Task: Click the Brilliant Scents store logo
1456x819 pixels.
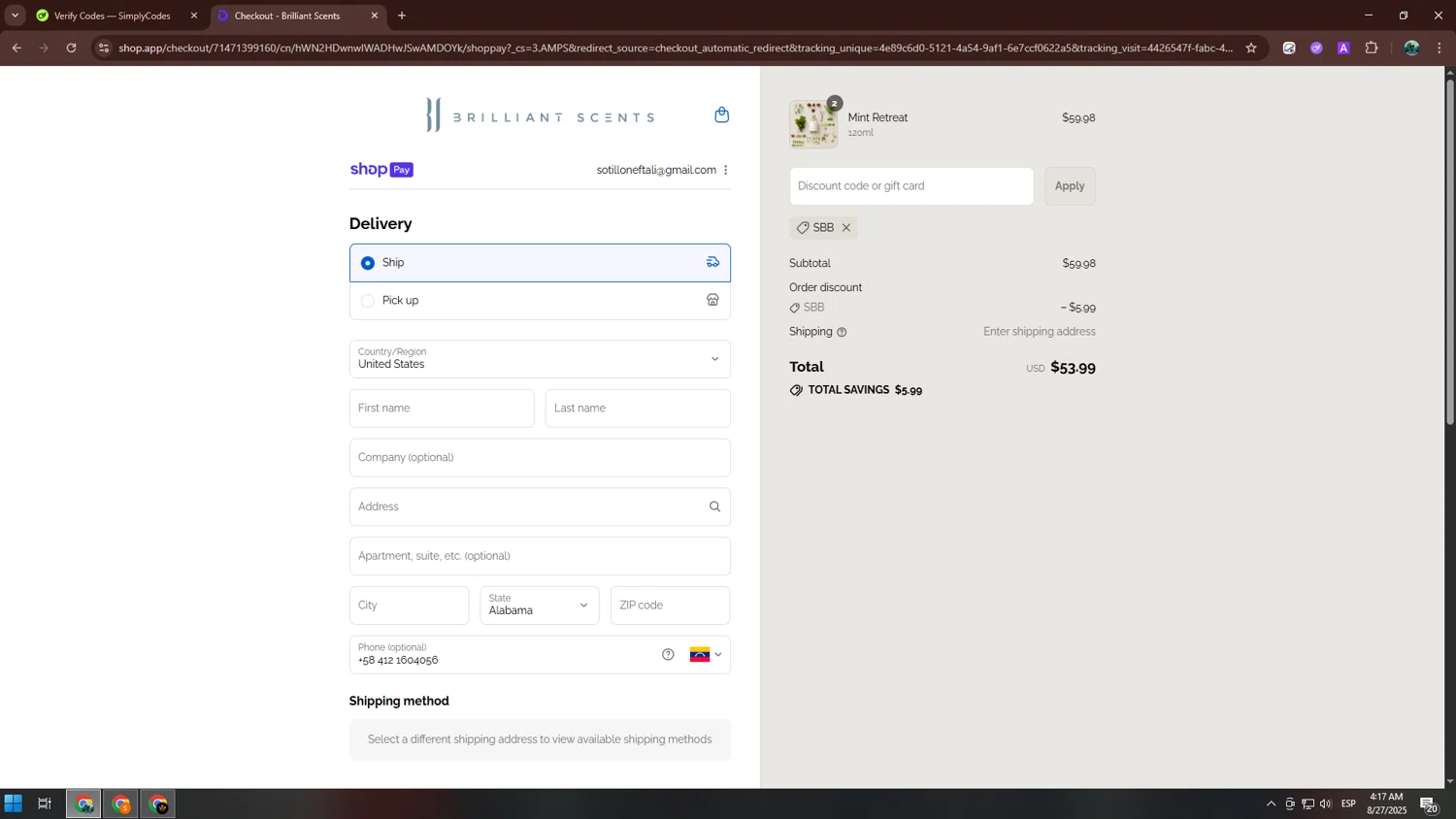Action: [x=540, y=115]
